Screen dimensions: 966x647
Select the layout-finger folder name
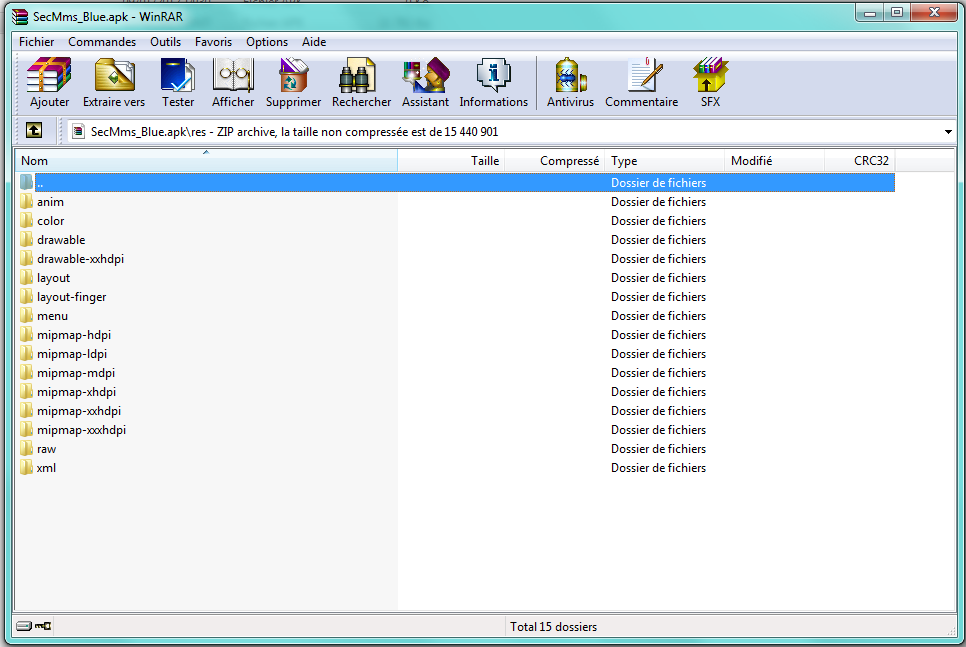tap(71, 297)
